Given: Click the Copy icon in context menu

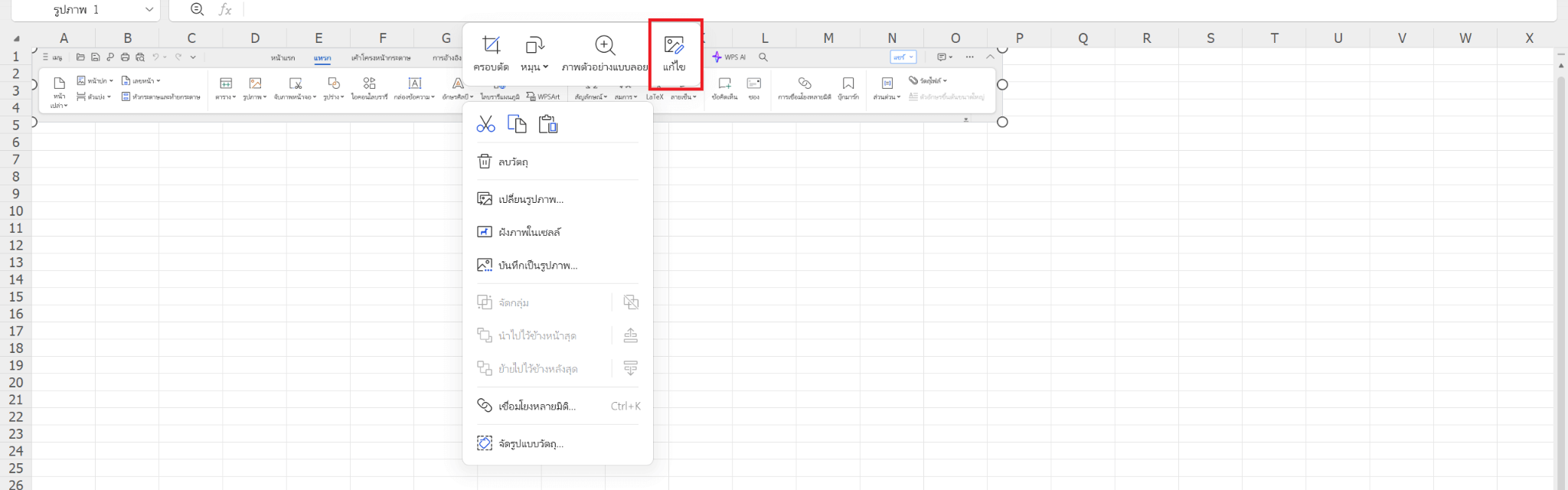Looking at the screenshot, I should point(517,124).
